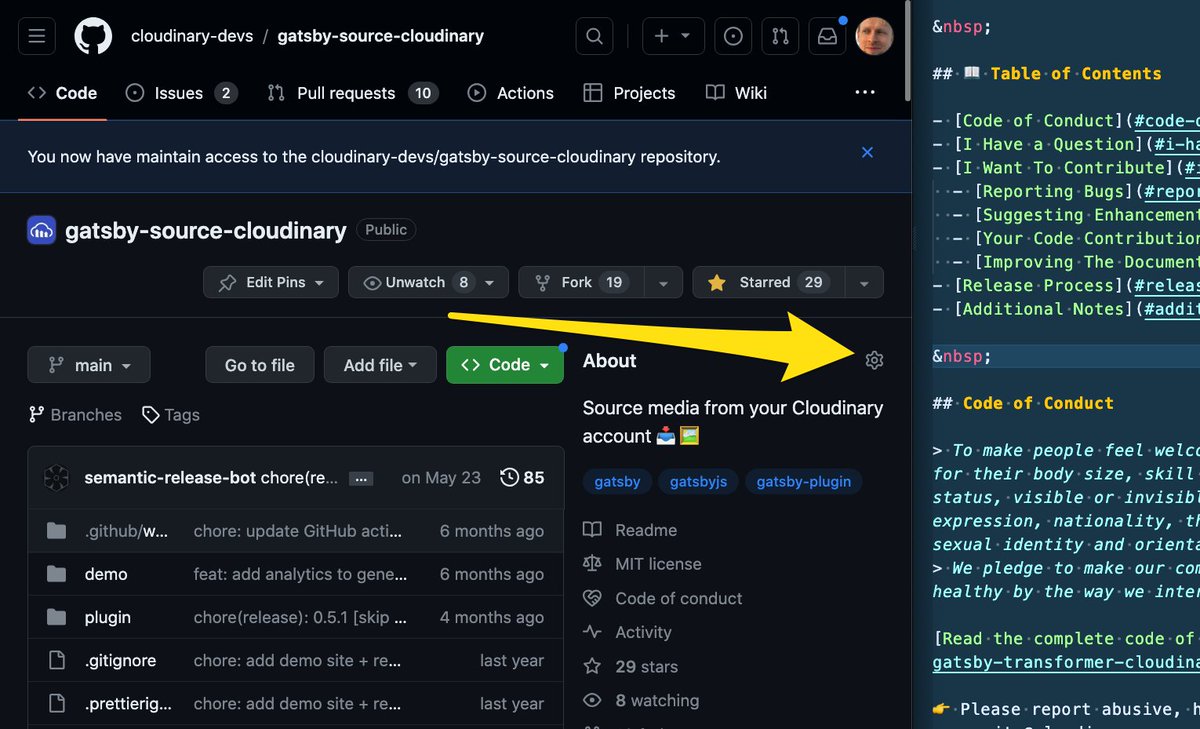The image size is (1200, 729).
Task: Open the green Code dropdown button
Action: click(505, 365)
